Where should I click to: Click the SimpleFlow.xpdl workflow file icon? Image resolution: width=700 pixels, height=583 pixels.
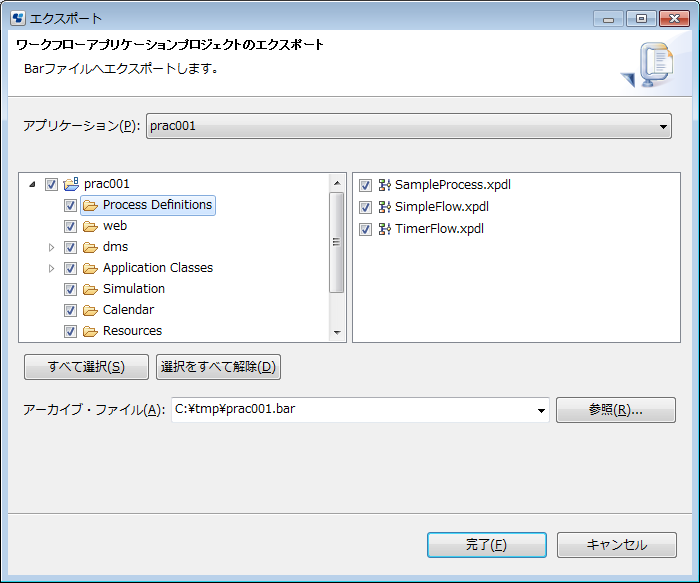tap(384, 207)
